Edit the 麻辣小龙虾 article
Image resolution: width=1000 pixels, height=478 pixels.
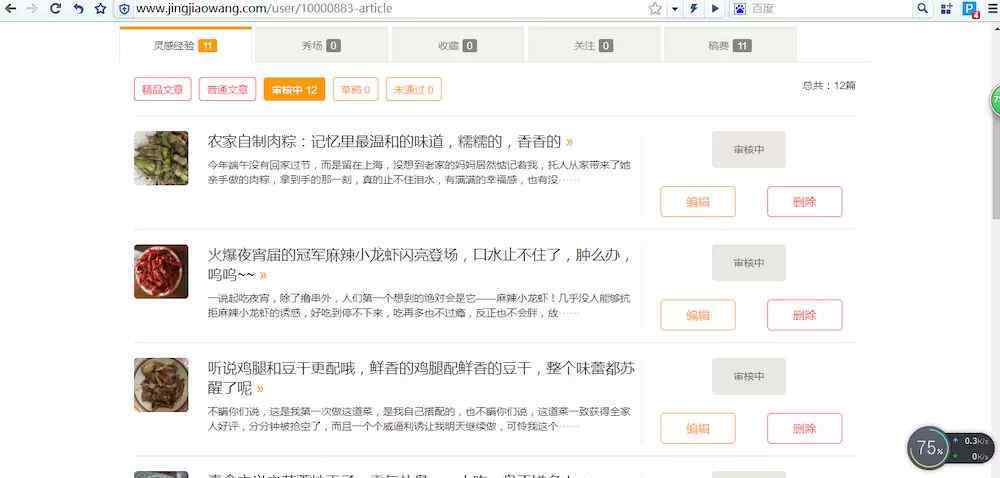[x=698, y=315]
